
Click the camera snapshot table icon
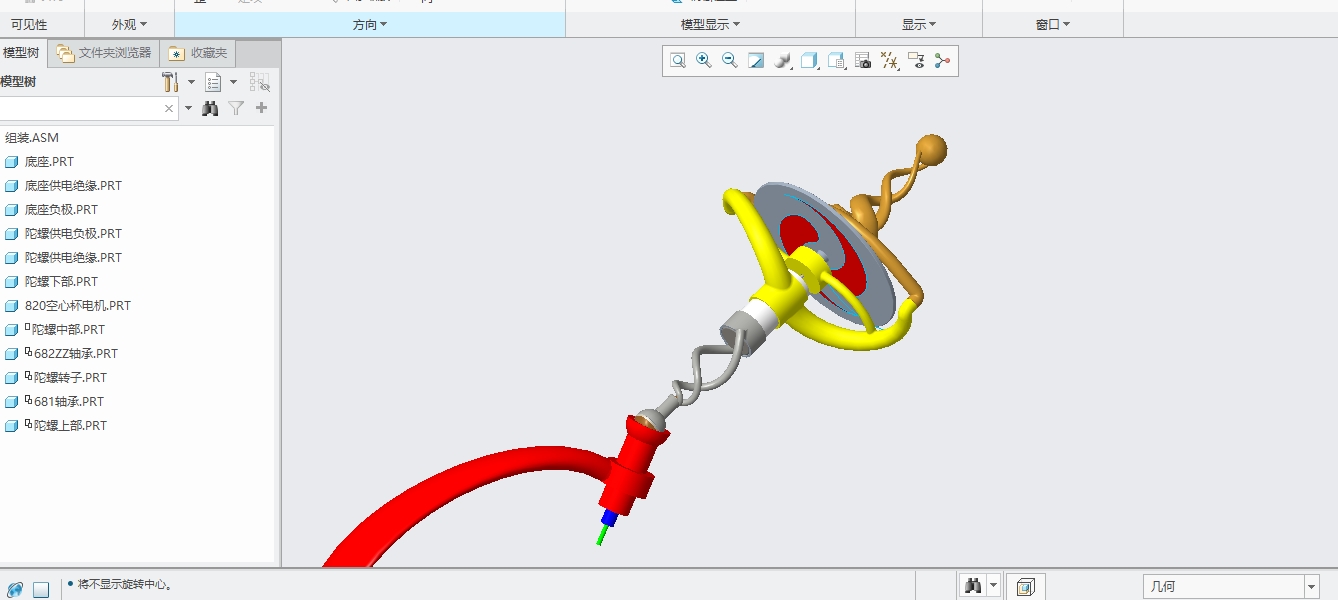[863, 61]
